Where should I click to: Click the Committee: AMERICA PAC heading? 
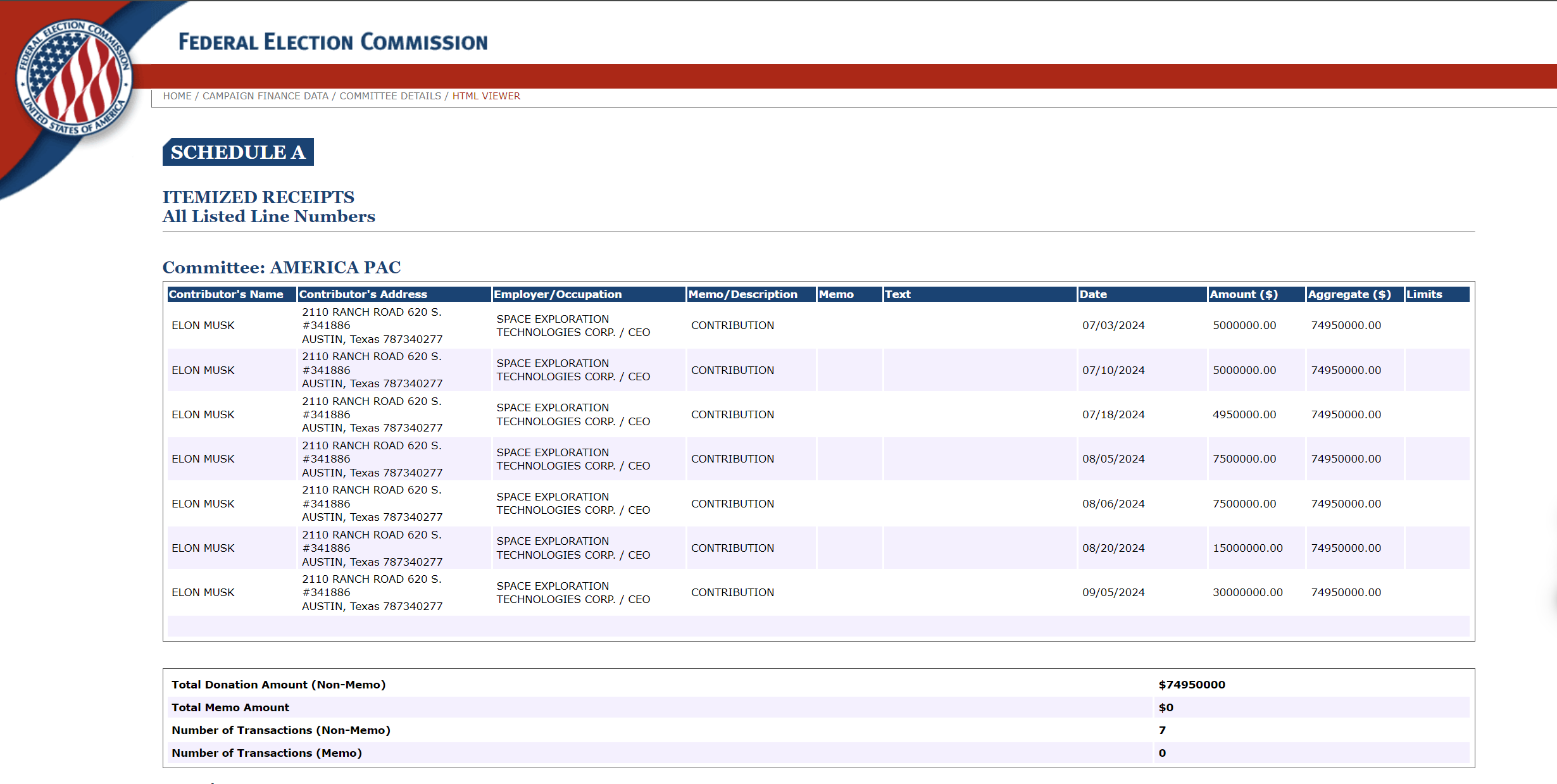(x=282, y=268)
